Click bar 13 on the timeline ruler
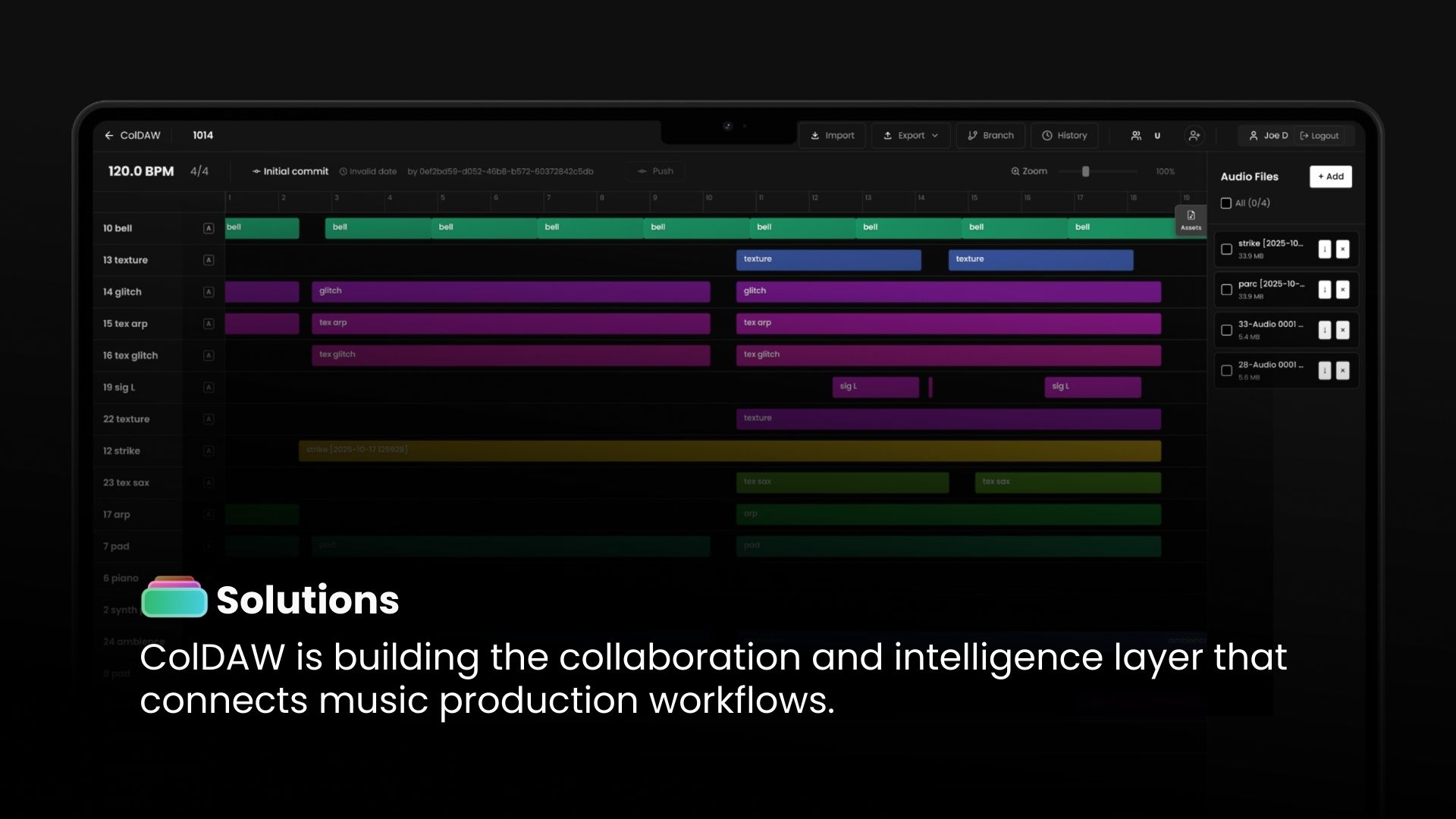 pos(868,198)
